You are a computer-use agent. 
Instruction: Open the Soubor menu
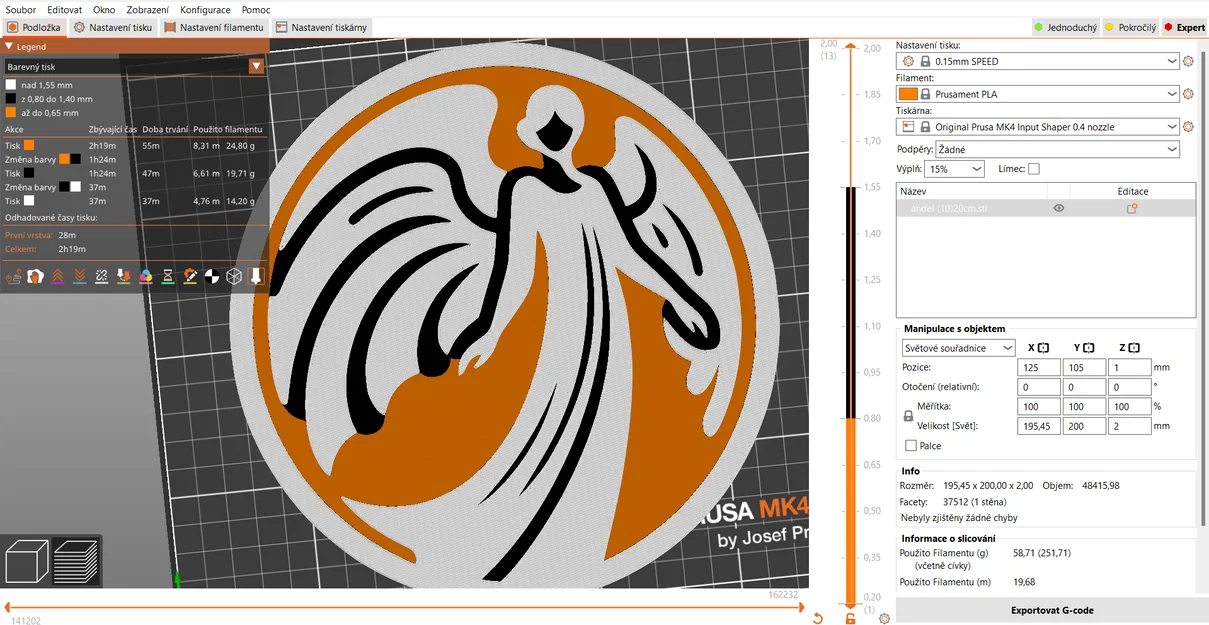[x=21, y=9]
